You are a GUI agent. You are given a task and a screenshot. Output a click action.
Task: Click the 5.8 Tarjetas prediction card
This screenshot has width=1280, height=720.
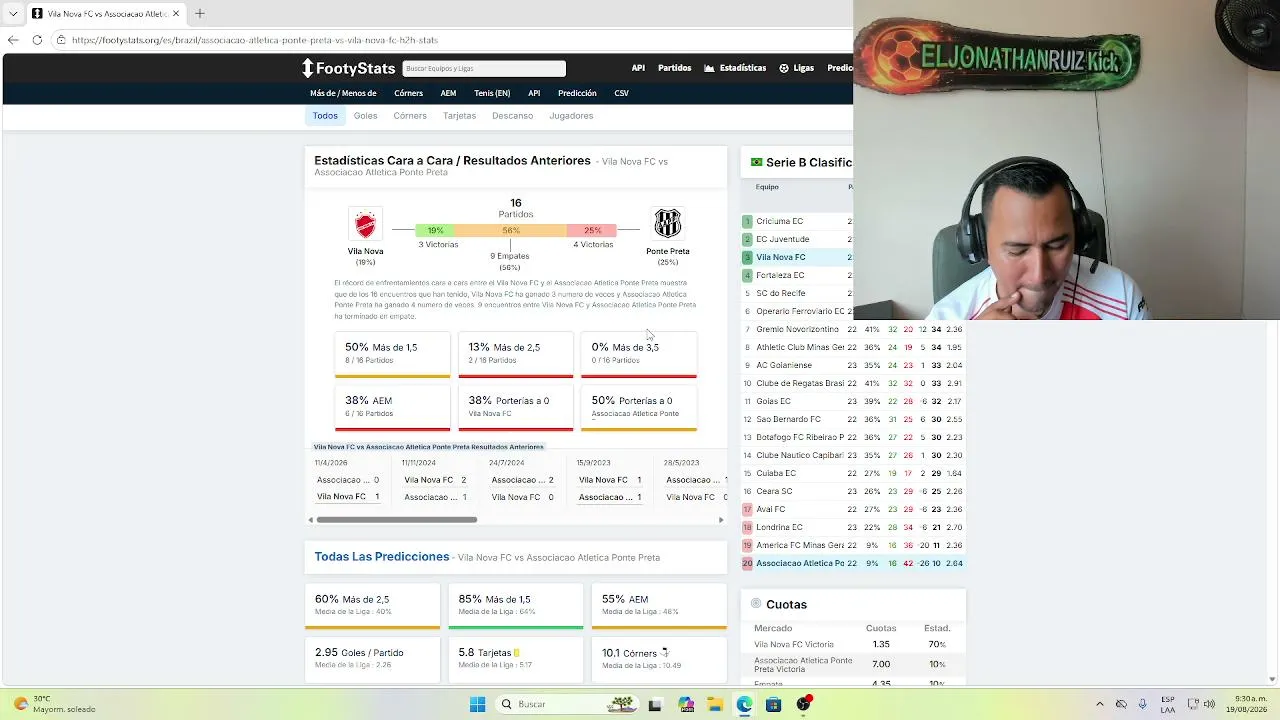(x=516, y=659)
